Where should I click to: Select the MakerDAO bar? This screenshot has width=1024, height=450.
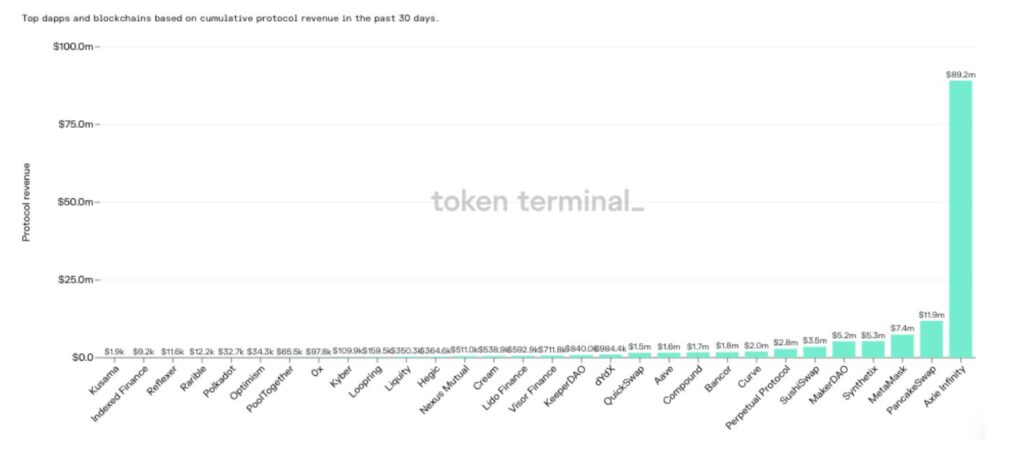844,349
